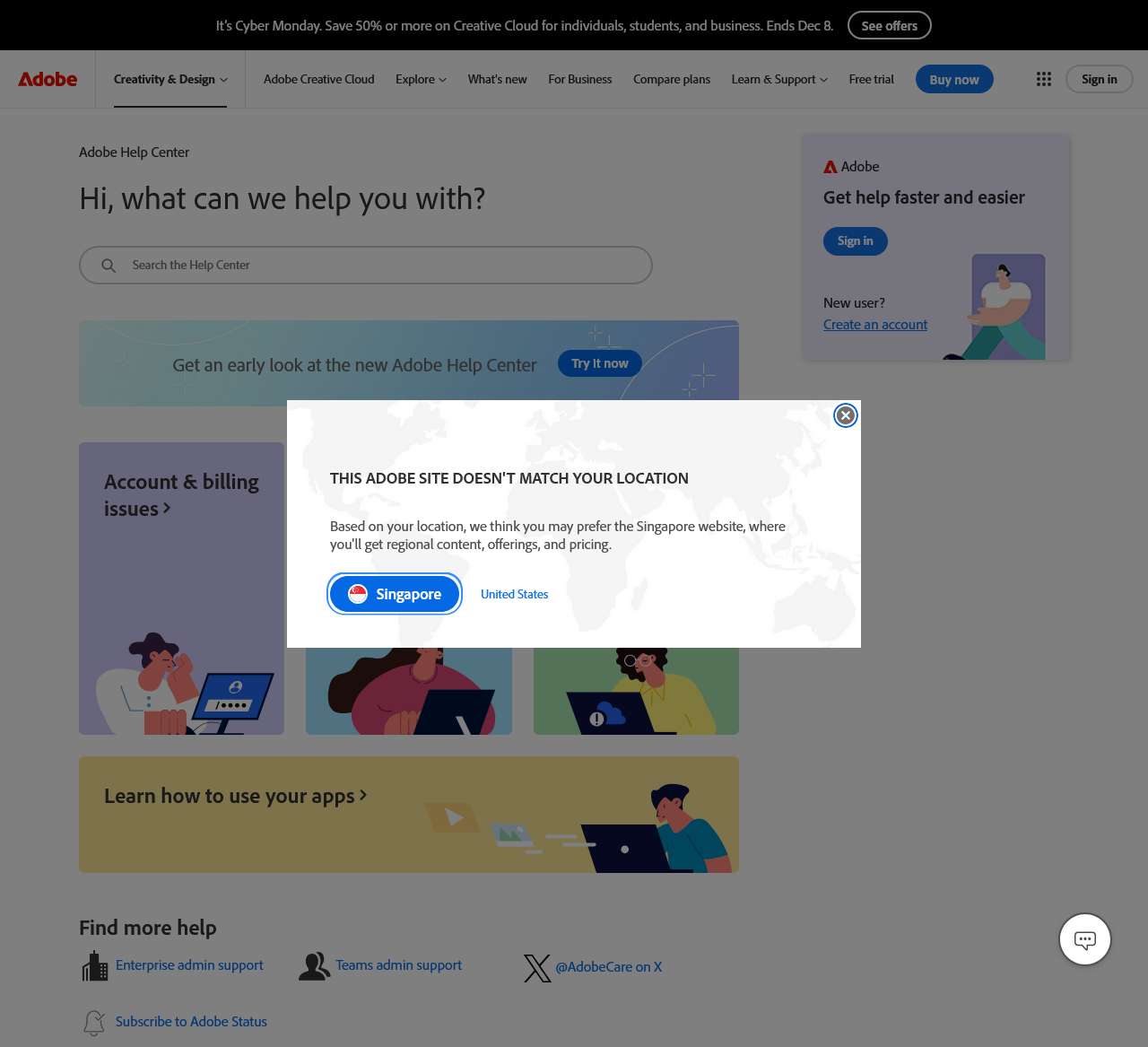Viewport: 1148px width, 1047px height.
Task: Open Compare plans nav item
Action: click(x=672, y=79)
